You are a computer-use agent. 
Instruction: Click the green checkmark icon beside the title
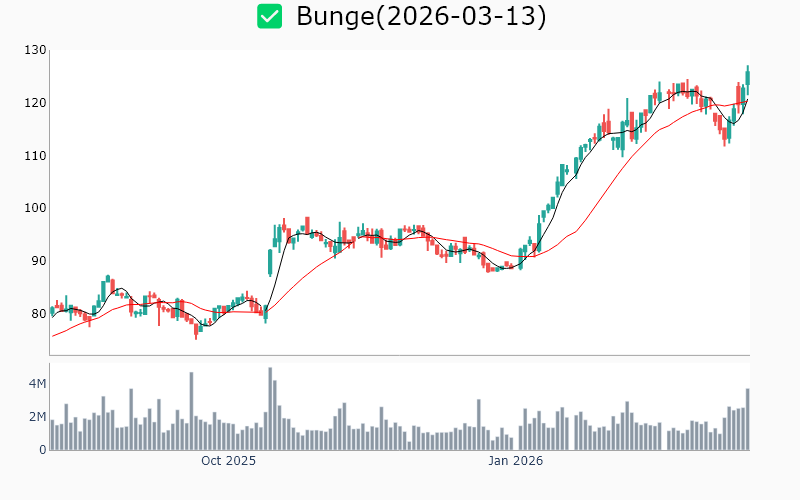pos(269,16)
